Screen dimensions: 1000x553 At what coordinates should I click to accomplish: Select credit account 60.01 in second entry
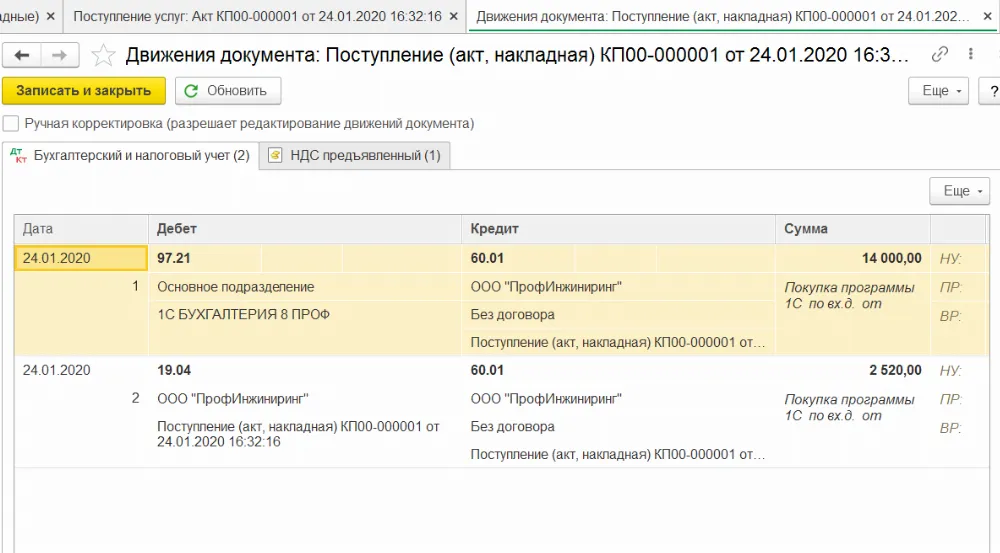487,370
